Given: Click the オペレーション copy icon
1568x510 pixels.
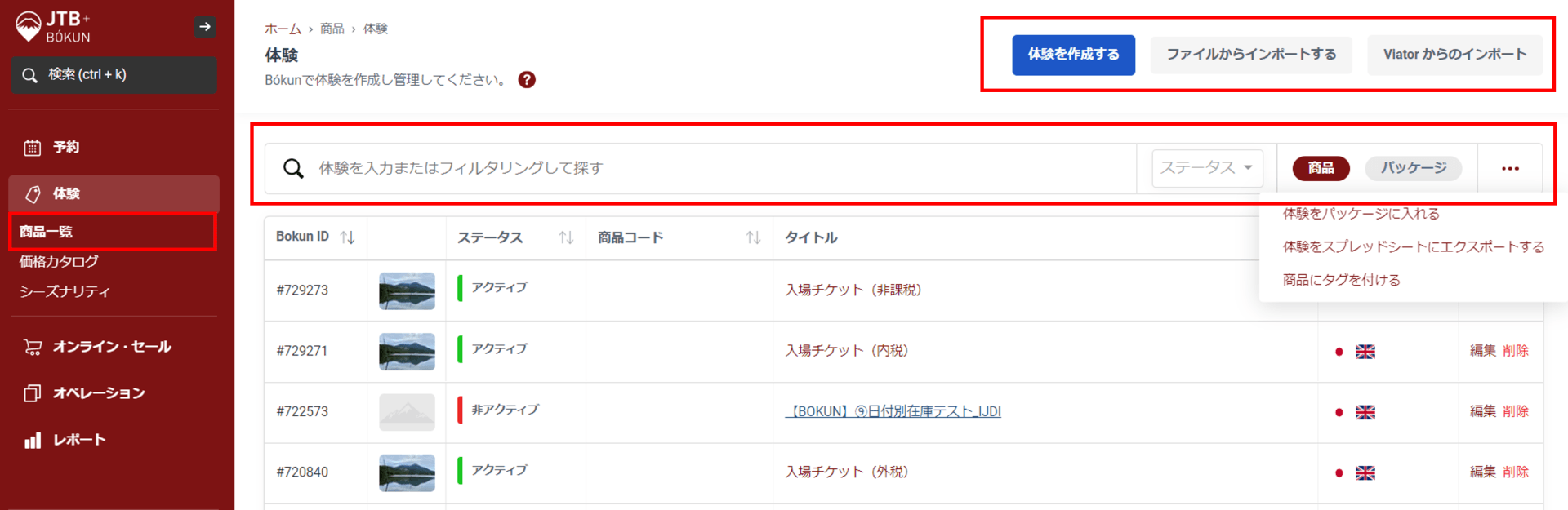Looking at the screenshot, I should tap(33, 393).
